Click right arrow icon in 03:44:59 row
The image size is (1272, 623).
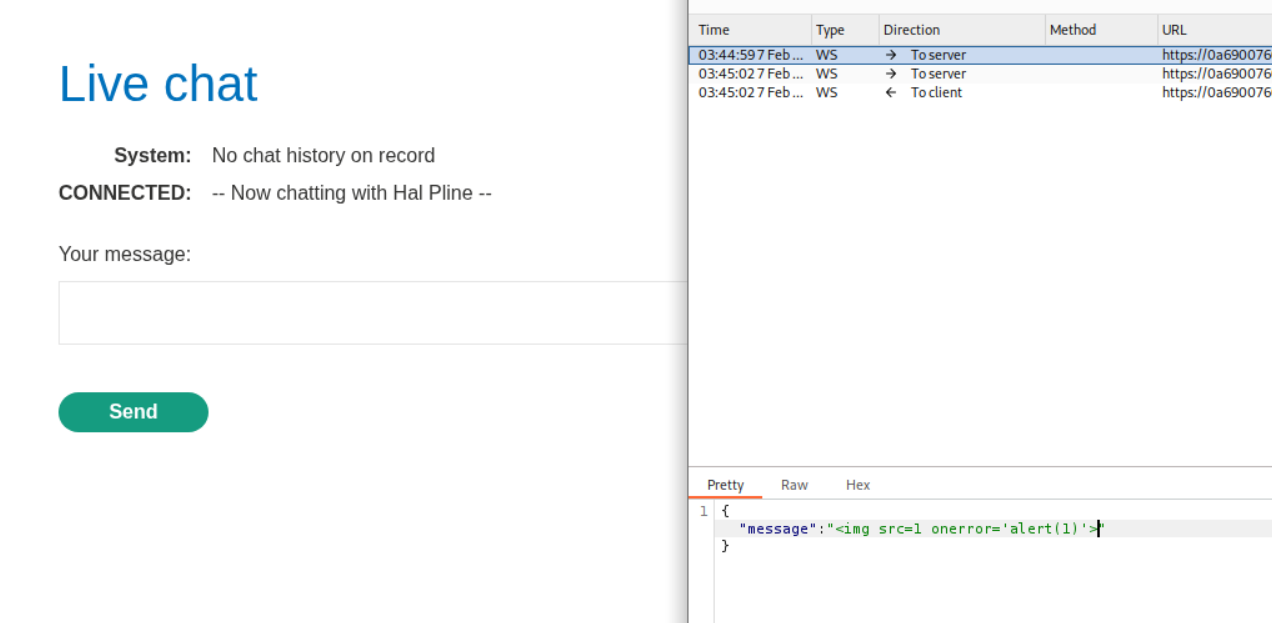tap(891, 55)
